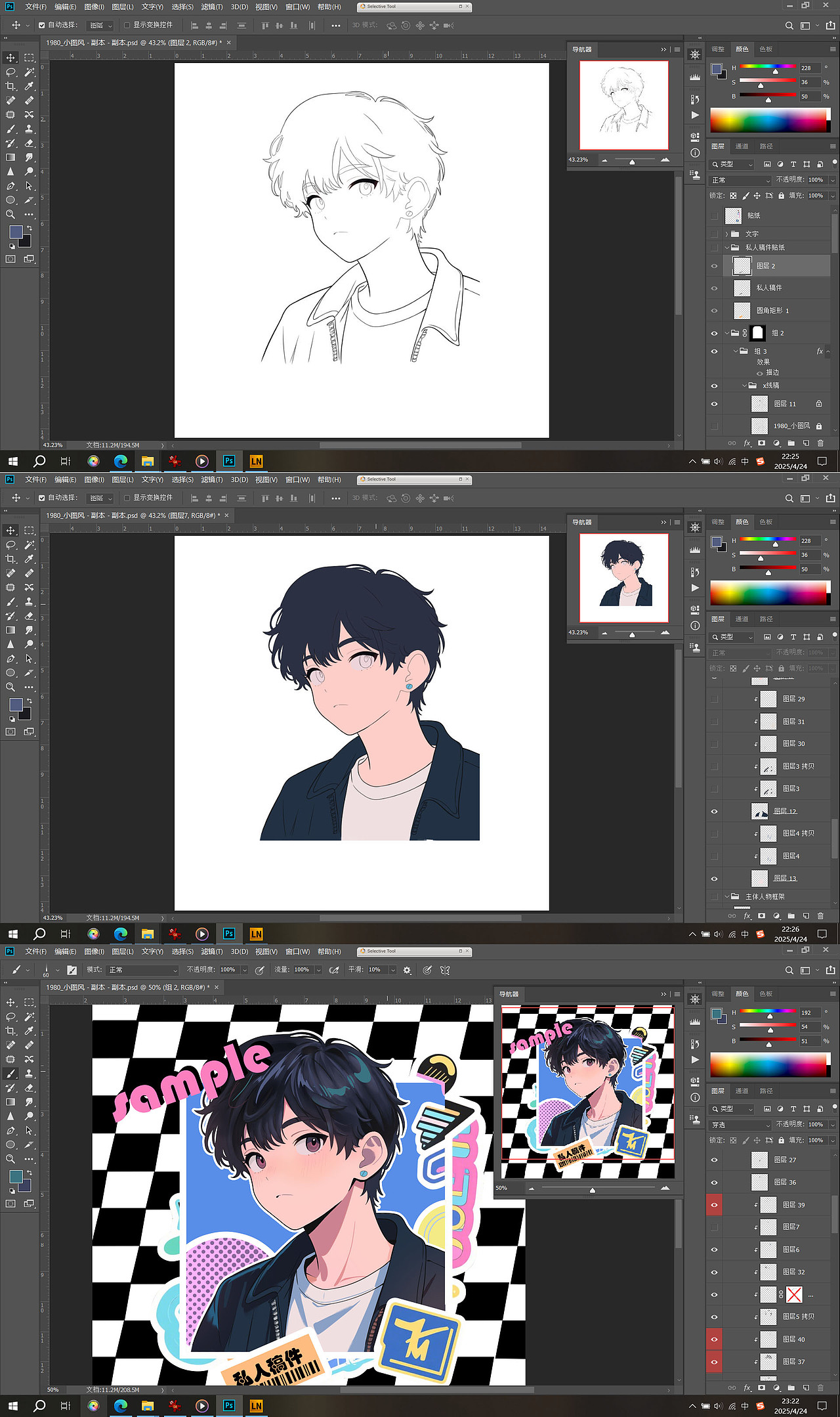The width and height of the screenshot is (840, 1417).
Task: Collapse x线稿 group in line-art window
Action: click(x=744, y=385)
